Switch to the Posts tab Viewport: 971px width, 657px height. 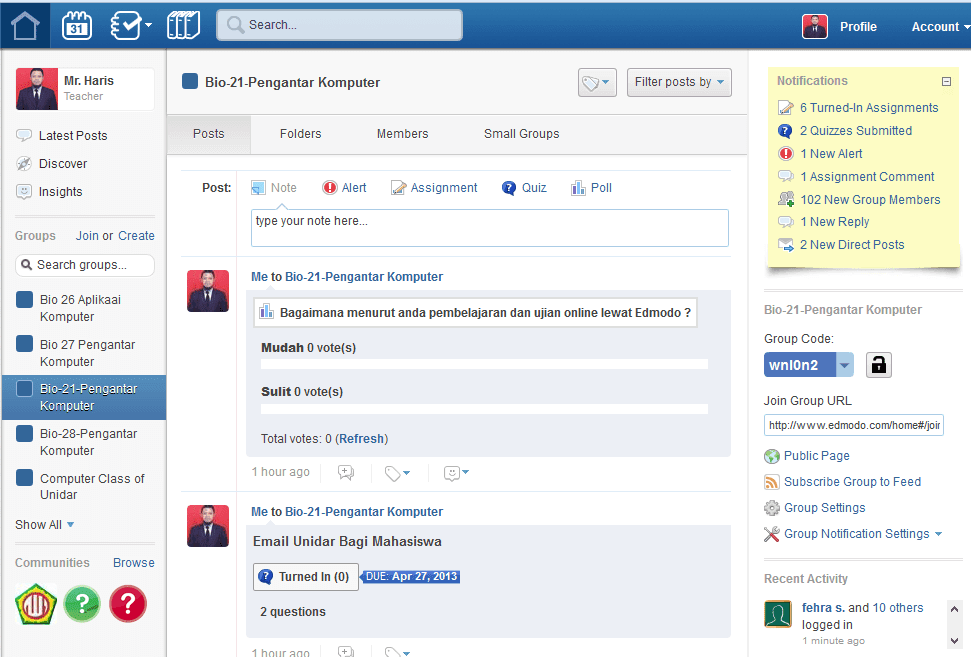[x=209, y=134]
